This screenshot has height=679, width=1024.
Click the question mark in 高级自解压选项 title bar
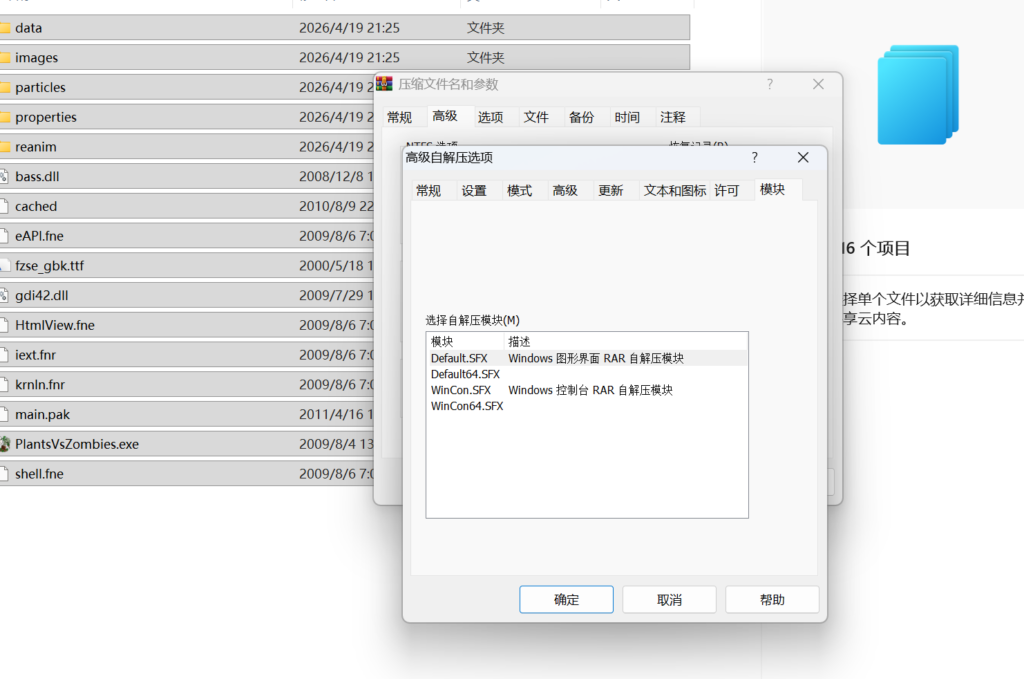coord(754,158)
